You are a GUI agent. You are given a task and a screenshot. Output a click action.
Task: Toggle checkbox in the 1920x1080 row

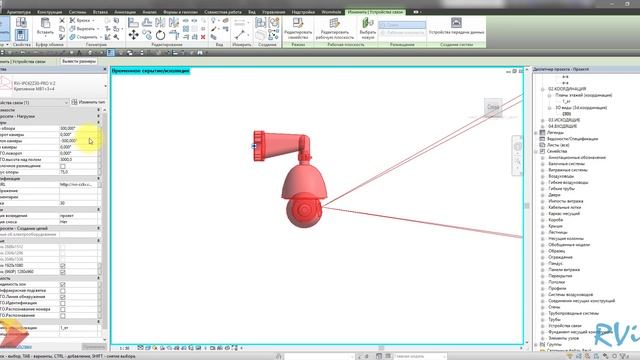62,266
